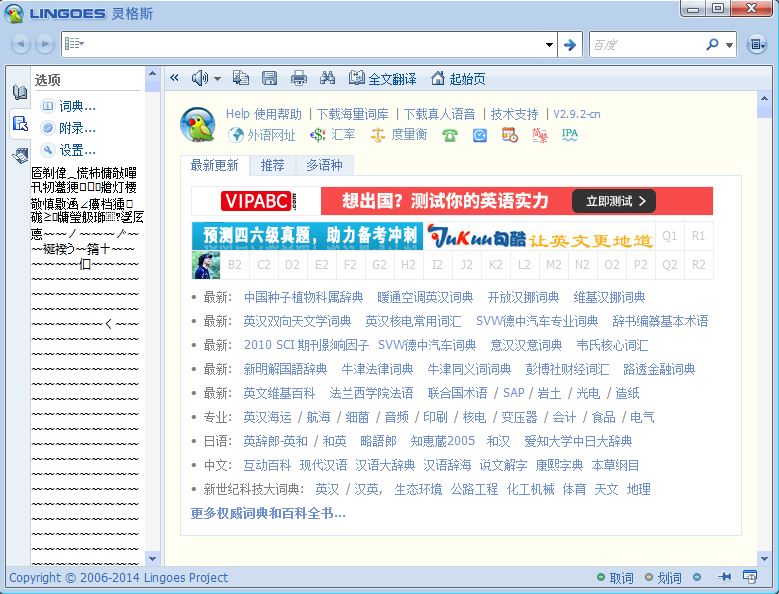This screenshot has height=594, width=779.
Task: Print the page with the printer icon
Action: click(x=299, y=78)
